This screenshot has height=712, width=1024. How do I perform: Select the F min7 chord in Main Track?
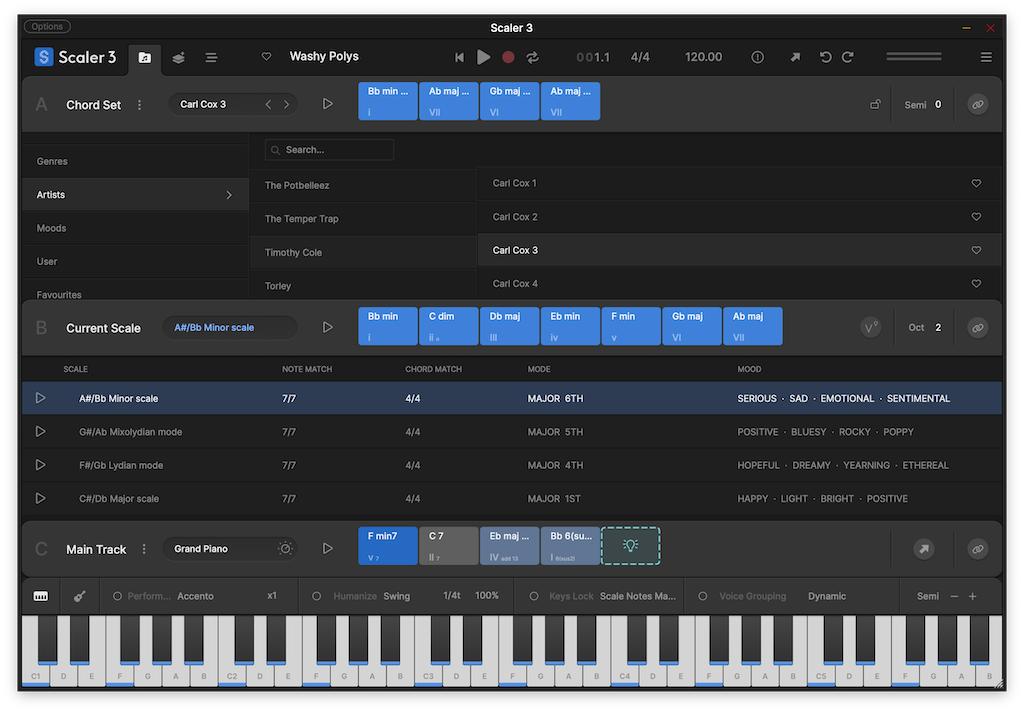coord(388,546)
